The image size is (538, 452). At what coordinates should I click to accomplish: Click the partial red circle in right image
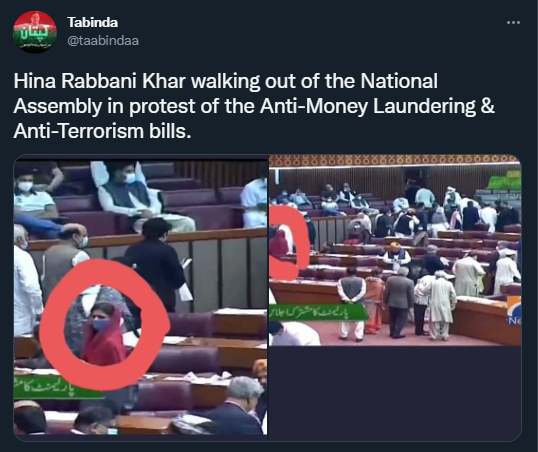tap(288, 242)
